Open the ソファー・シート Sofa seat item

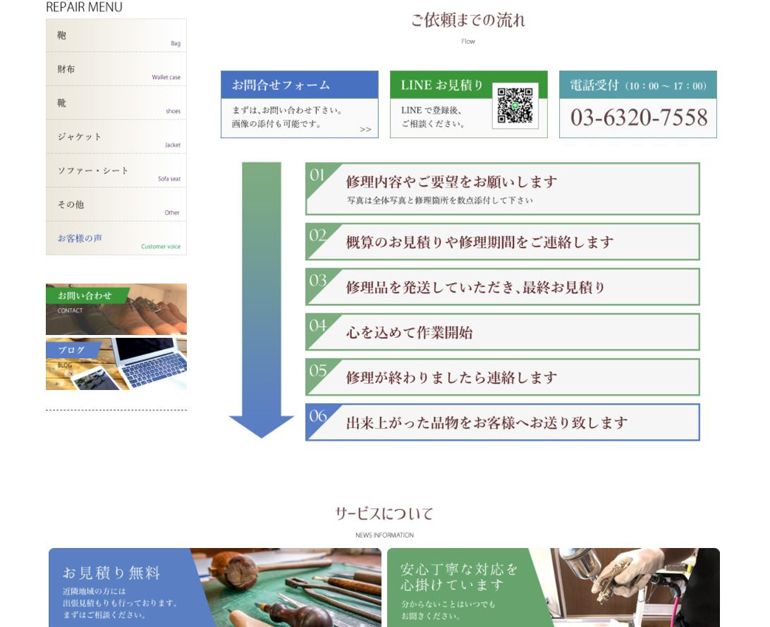tap(116, 170)
